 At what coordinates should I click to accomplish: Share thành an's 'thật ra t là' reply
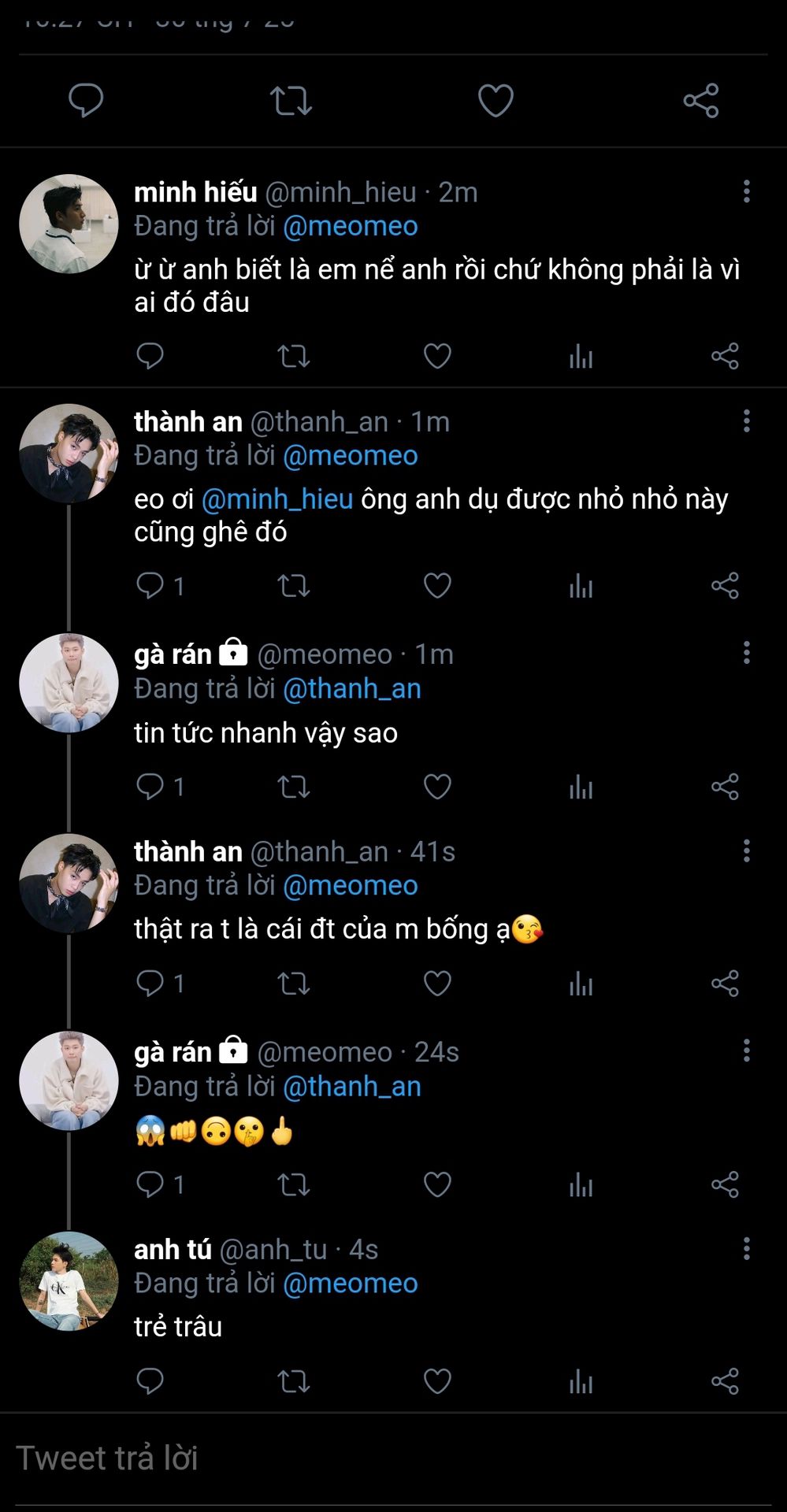pos(725,984)
